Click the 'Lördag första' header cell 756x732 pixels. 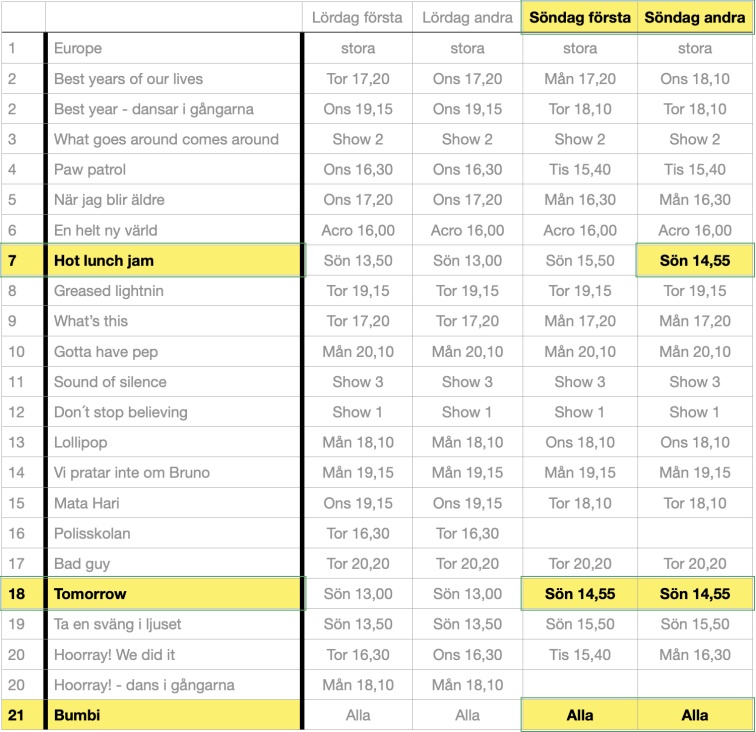click(x=357, y=18)
